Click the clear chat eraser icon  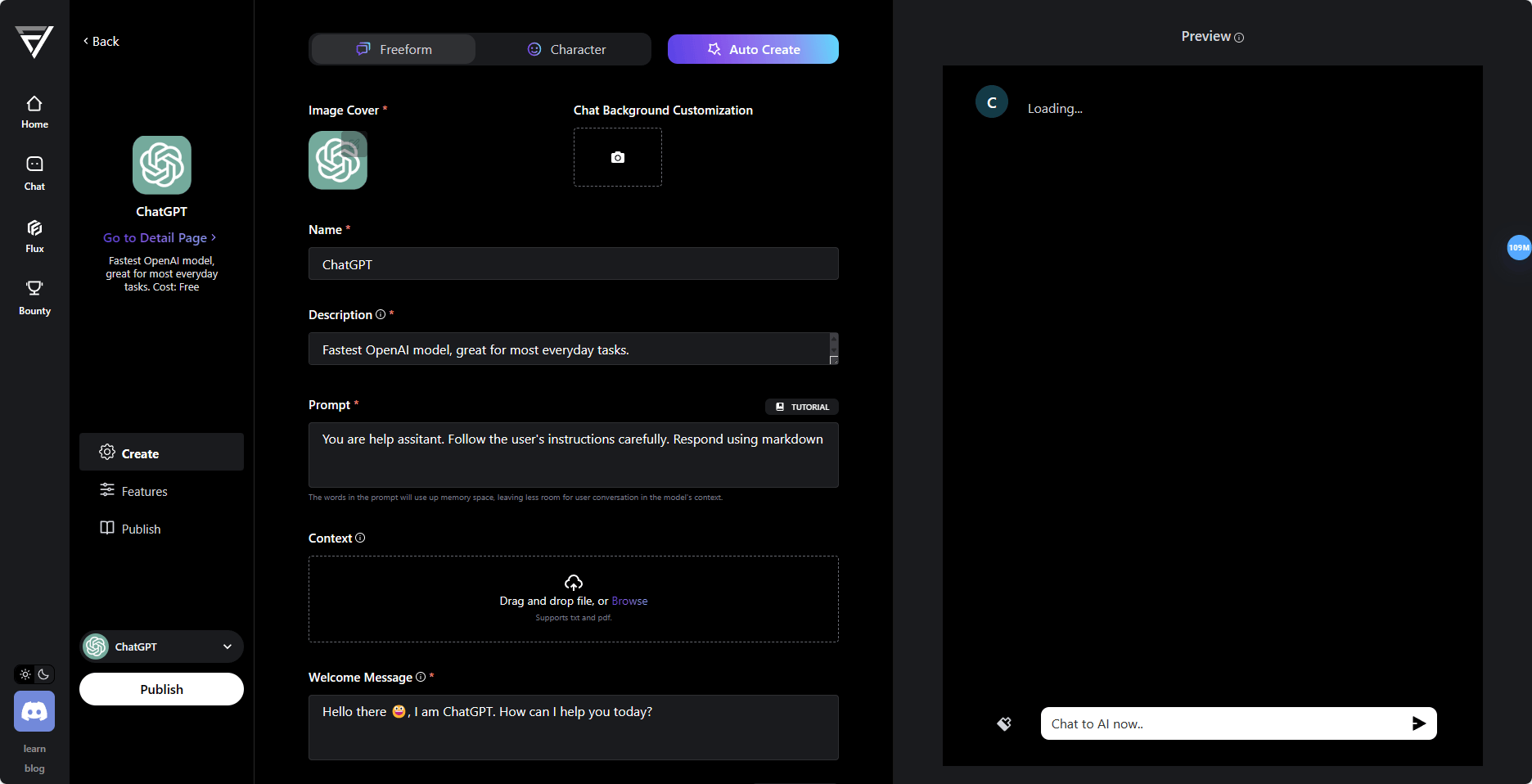pos(1004,723)
